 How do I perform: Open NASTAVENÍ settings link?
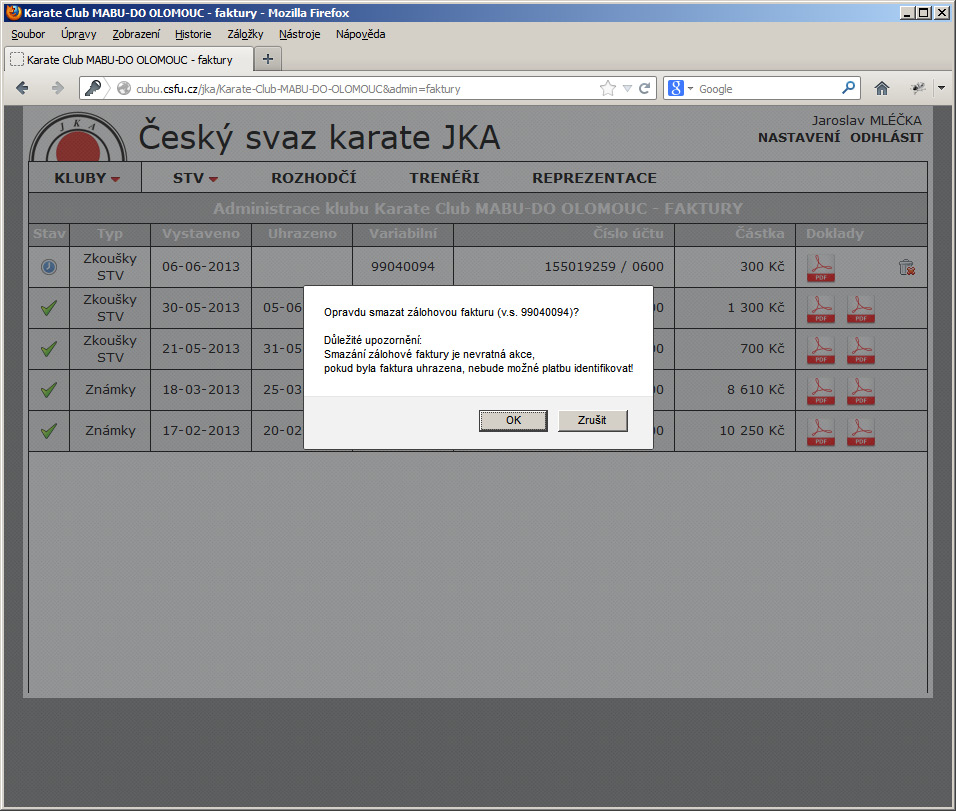(799, 138)
